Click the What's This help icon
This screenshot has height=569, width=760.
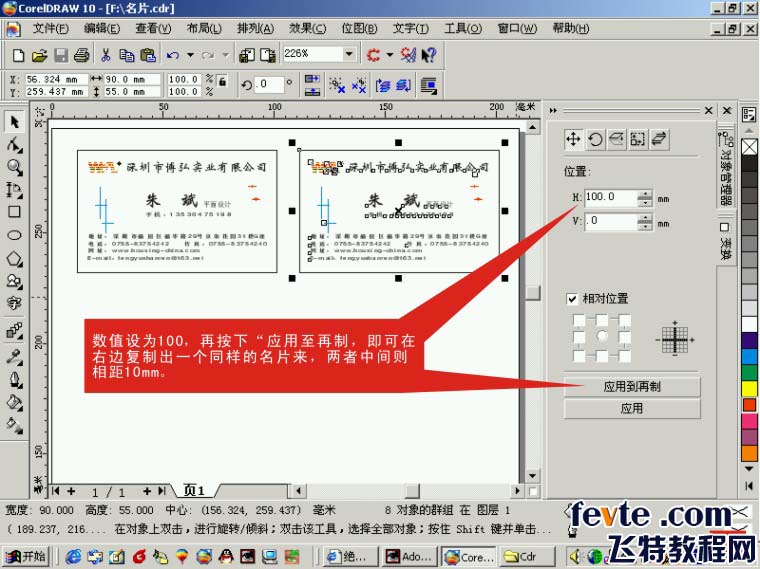pyautogui.click(x=428, y=55)
